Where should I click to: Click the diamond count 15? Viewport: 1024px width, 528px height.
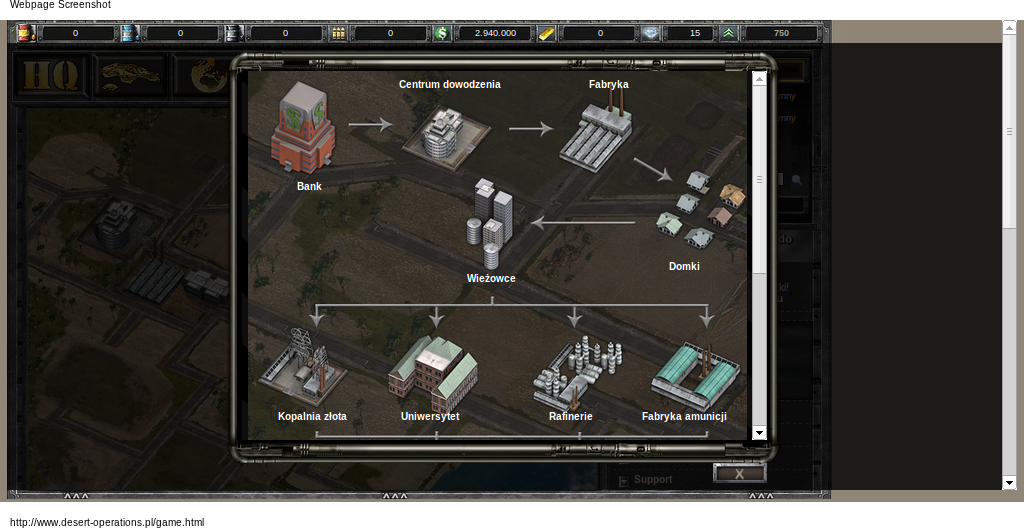[x=694, y=33]
